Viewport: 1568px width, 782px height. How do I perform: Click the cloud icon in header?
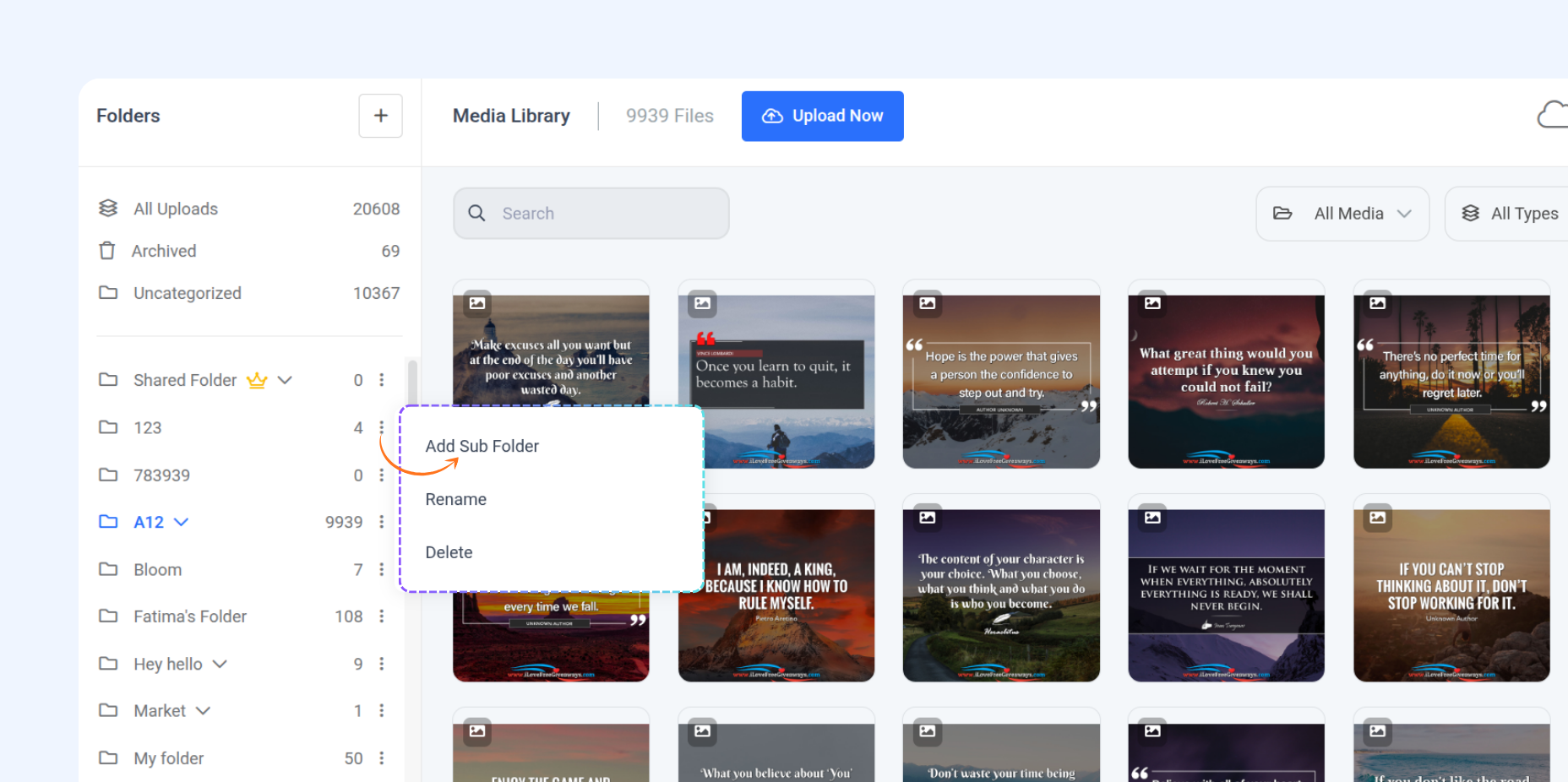click(1553, 115)
